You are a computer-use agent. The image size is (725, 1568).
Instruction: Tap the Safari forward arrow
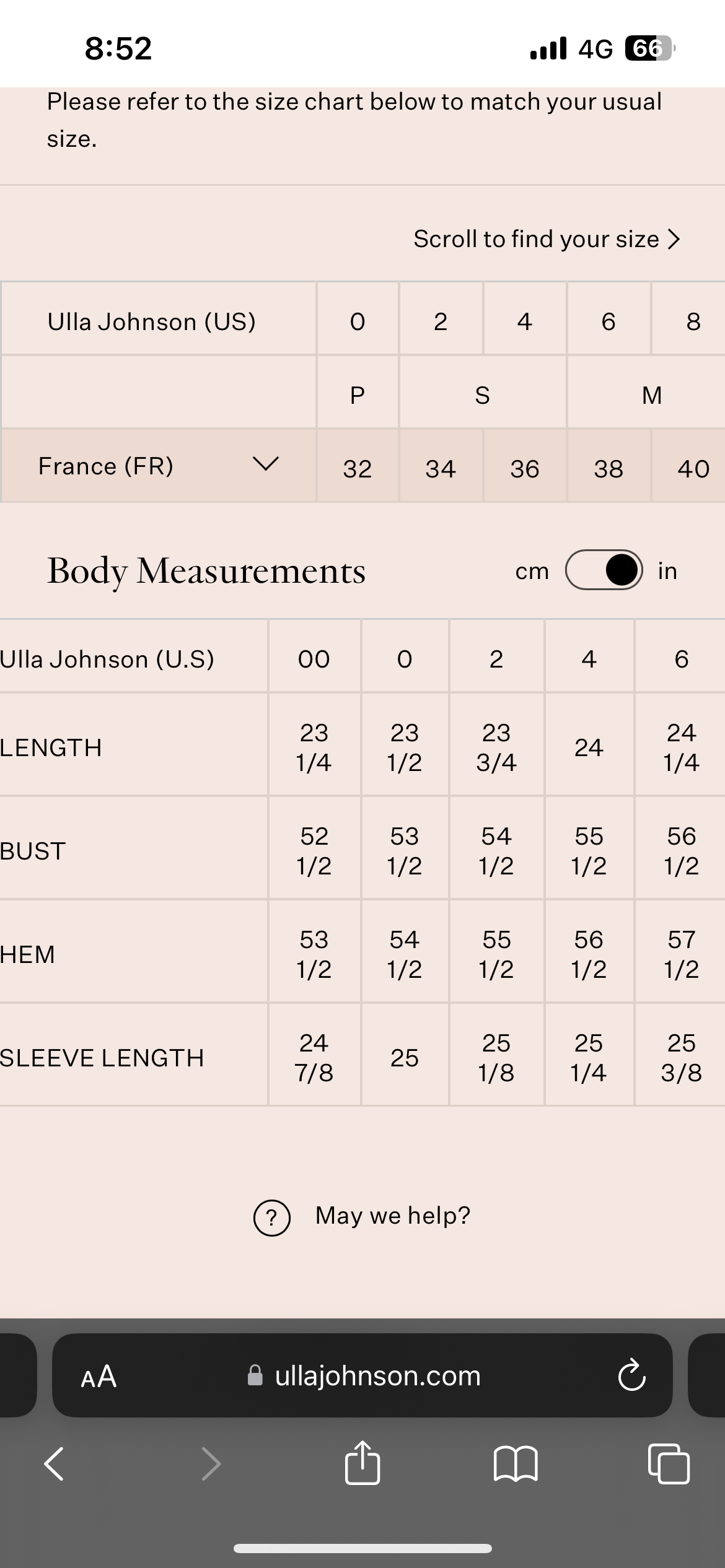tap(211, 1464)
